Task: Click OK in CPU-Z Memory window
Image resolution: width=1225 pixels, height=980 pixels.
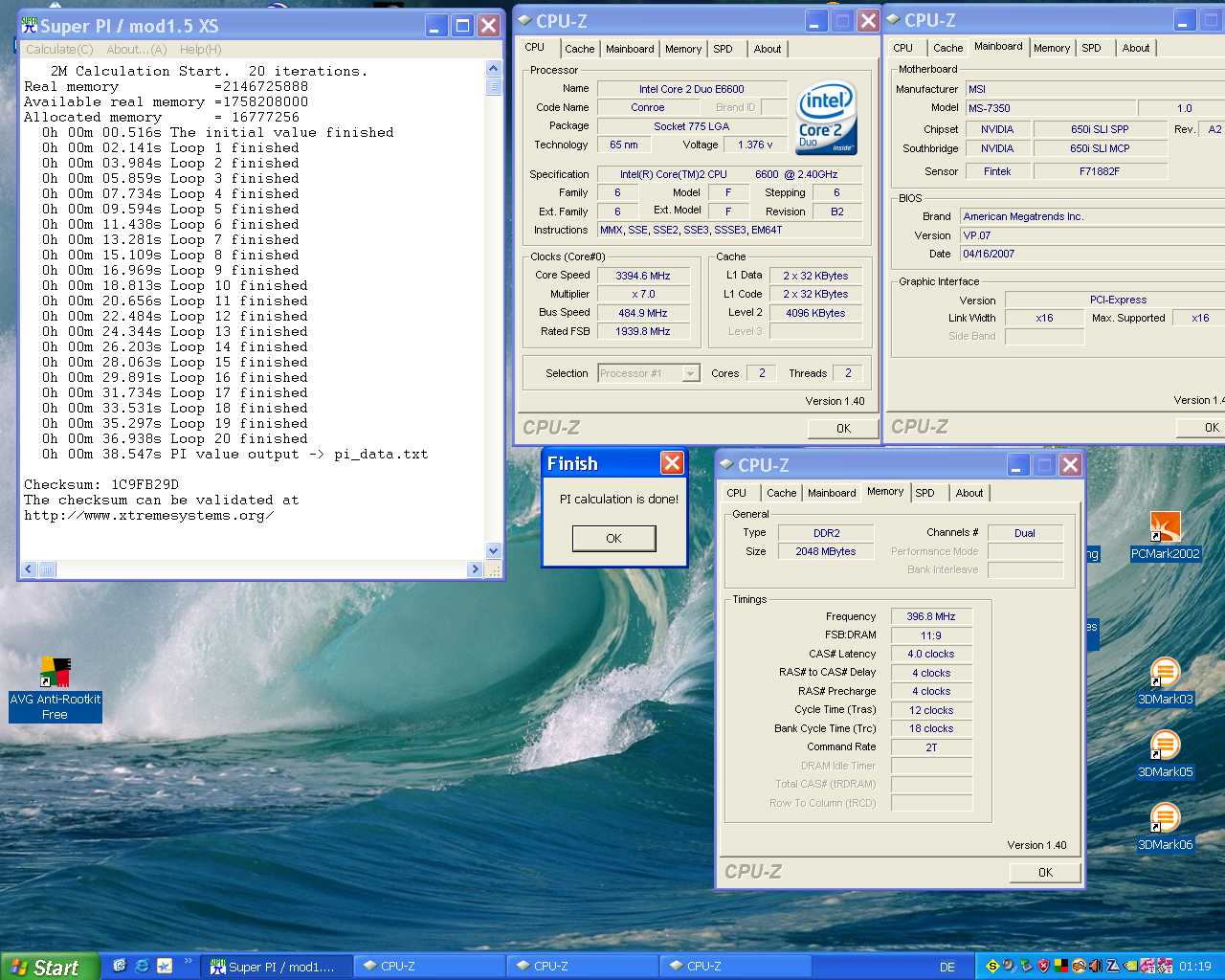Action: pos(1045,873)
